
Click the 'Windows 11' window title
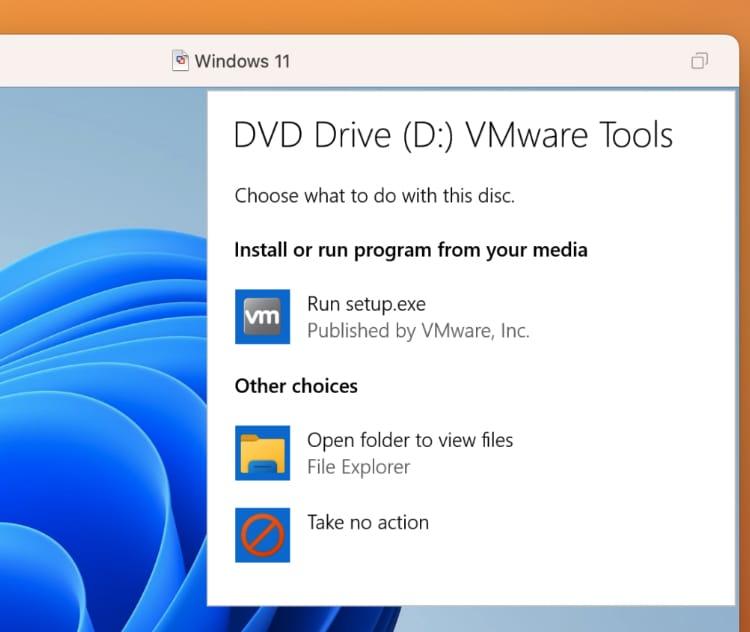[x=242, y=61]
